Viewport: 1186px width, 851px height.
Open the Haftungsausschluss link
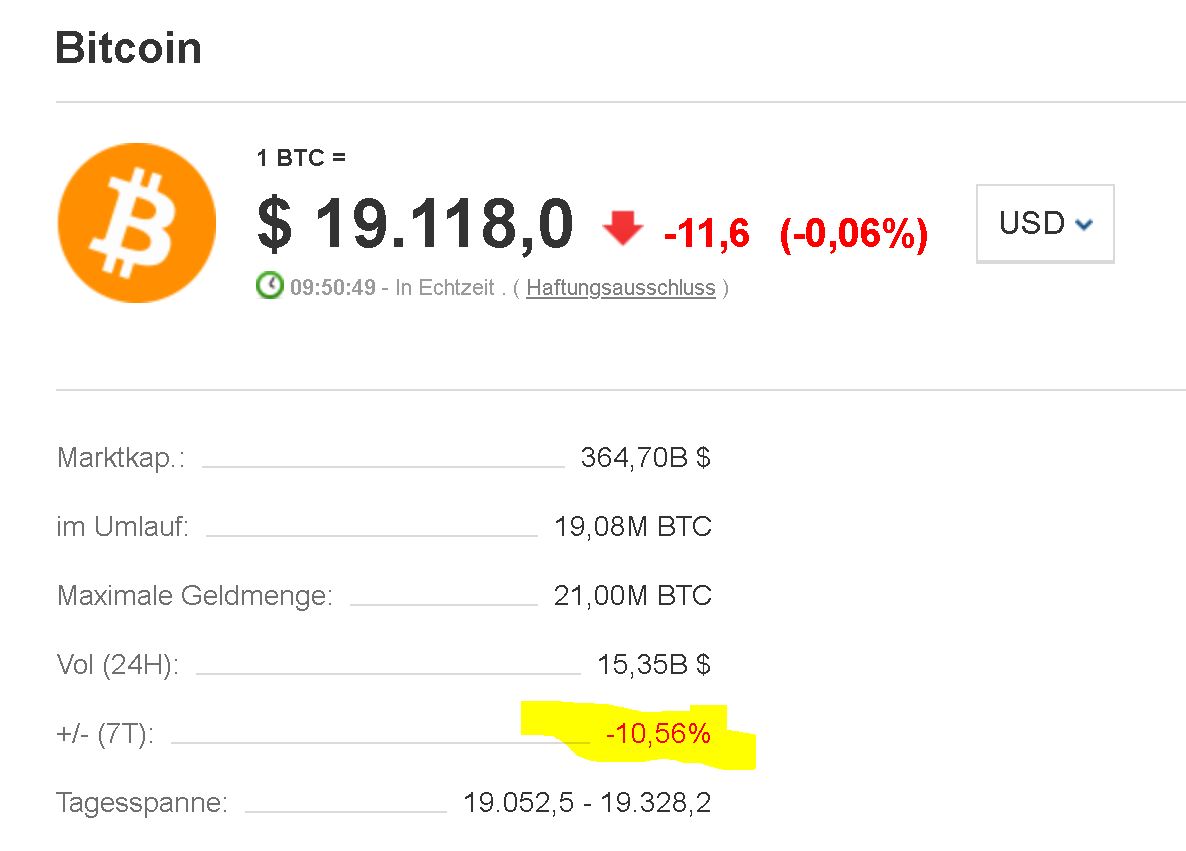tap(620, 288)
